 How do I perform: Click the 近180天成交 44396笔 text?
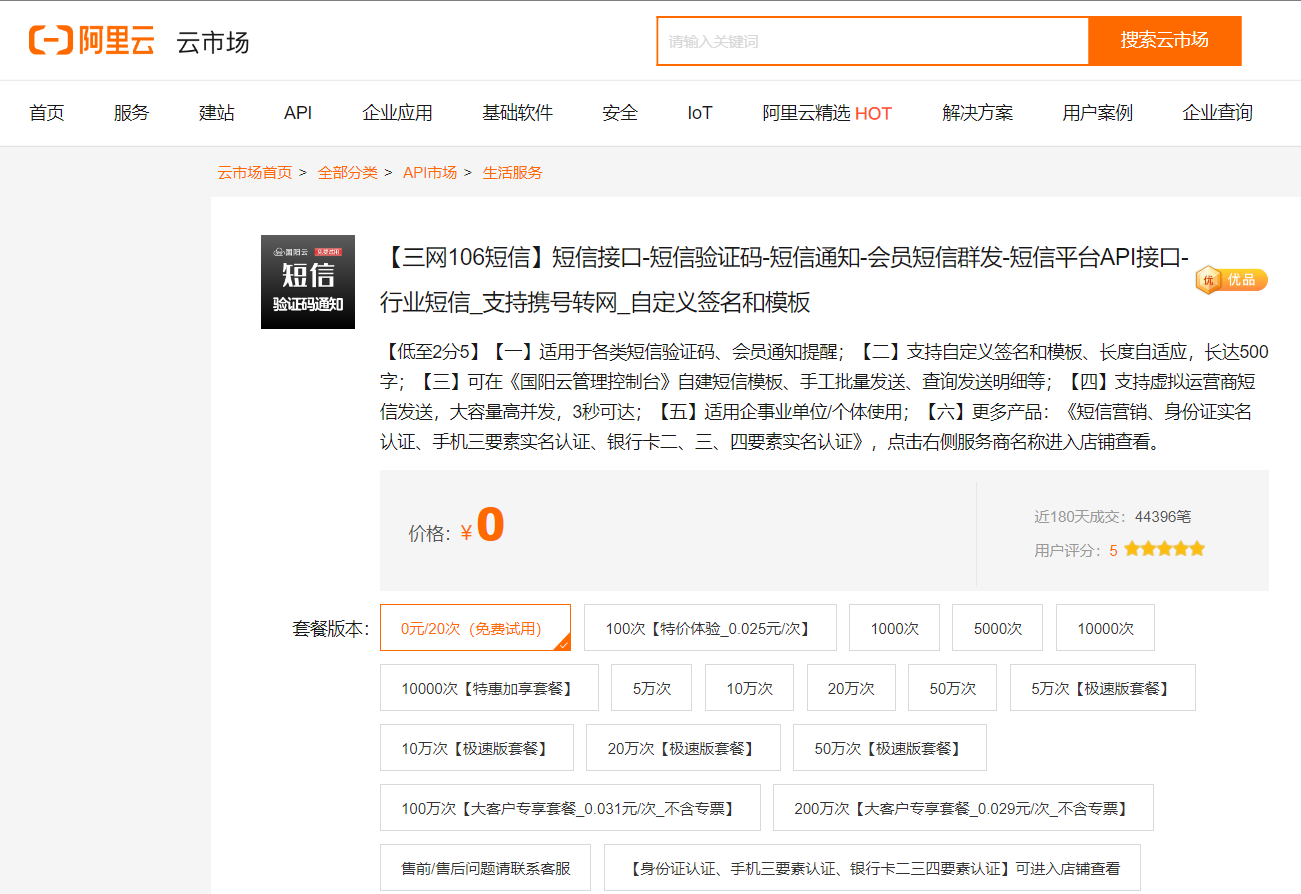tap(1112, 517)
